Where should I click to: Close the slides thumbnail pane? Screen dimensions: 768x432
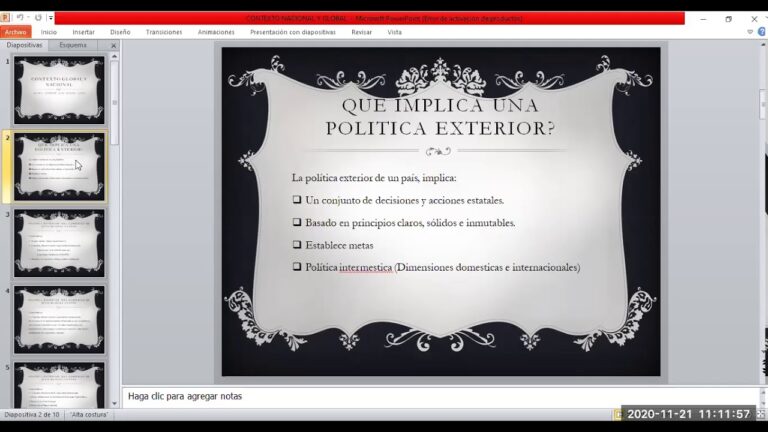[114, 46]
